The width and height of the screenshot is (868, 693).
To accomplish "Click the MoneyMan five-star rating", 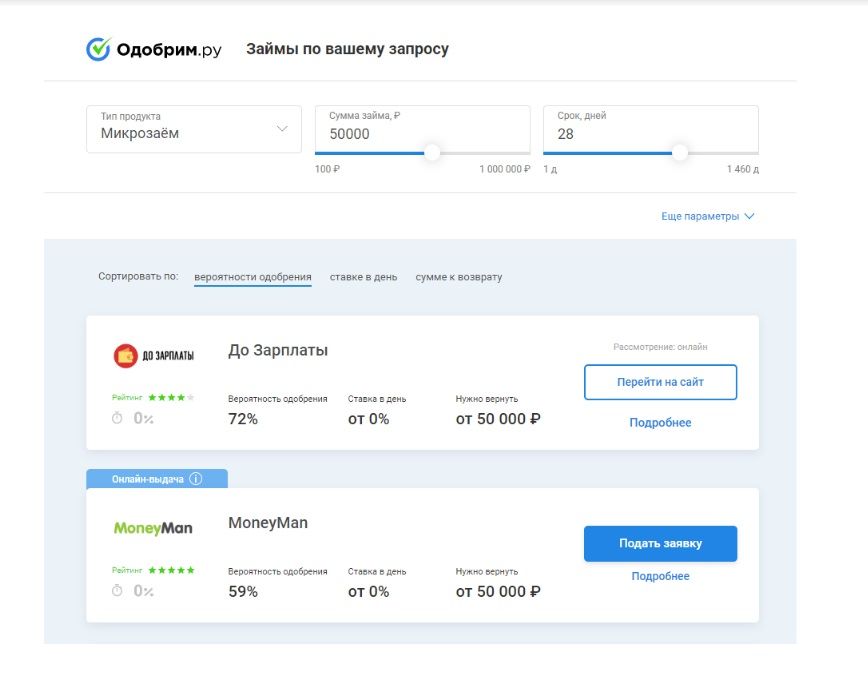I will tap(171, 570).
